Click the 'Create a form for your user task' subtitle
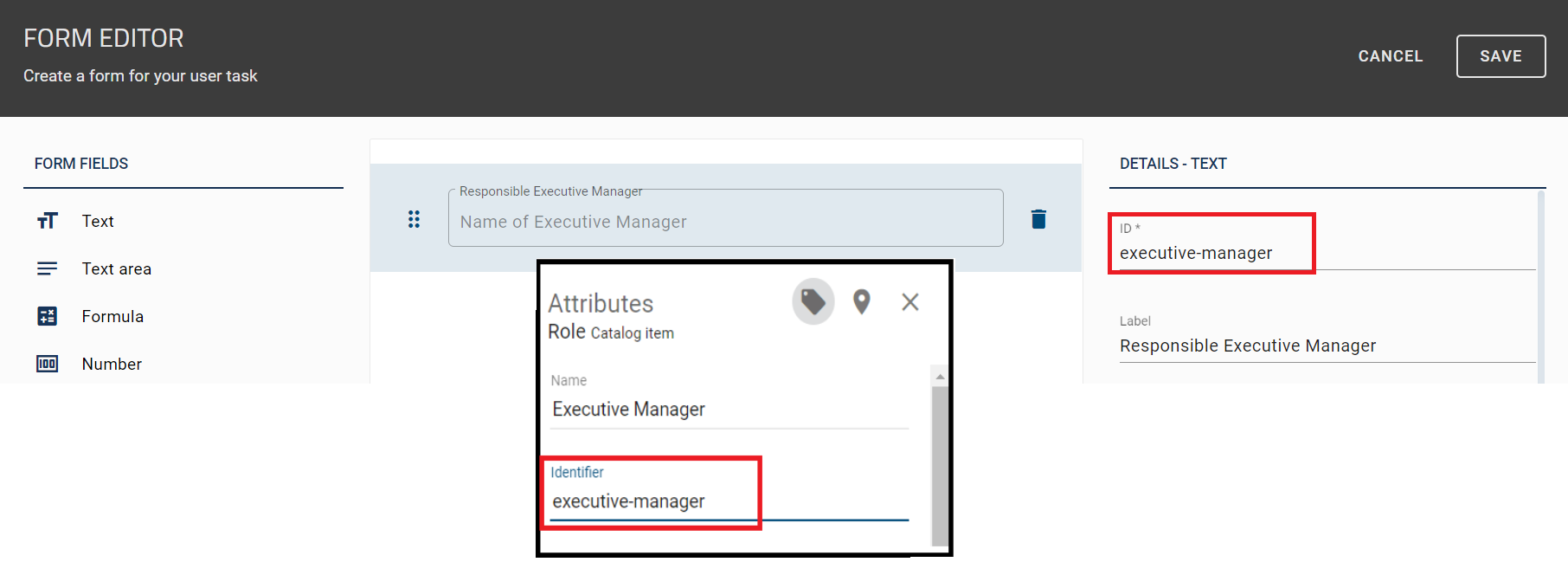This screenshot has width=1568, height=575. 140,76
